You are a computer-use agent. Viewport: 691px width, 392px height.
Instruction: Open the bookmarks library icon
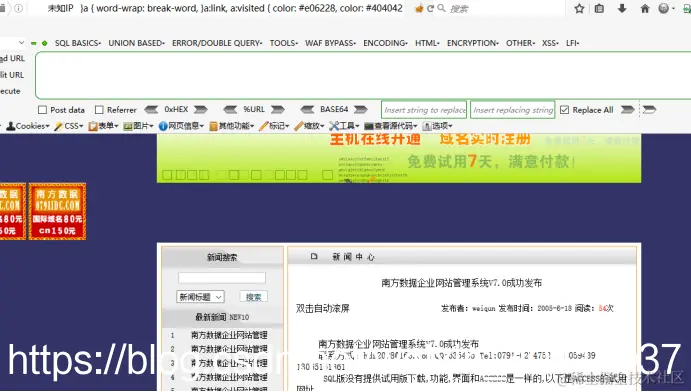pos(599,8)
